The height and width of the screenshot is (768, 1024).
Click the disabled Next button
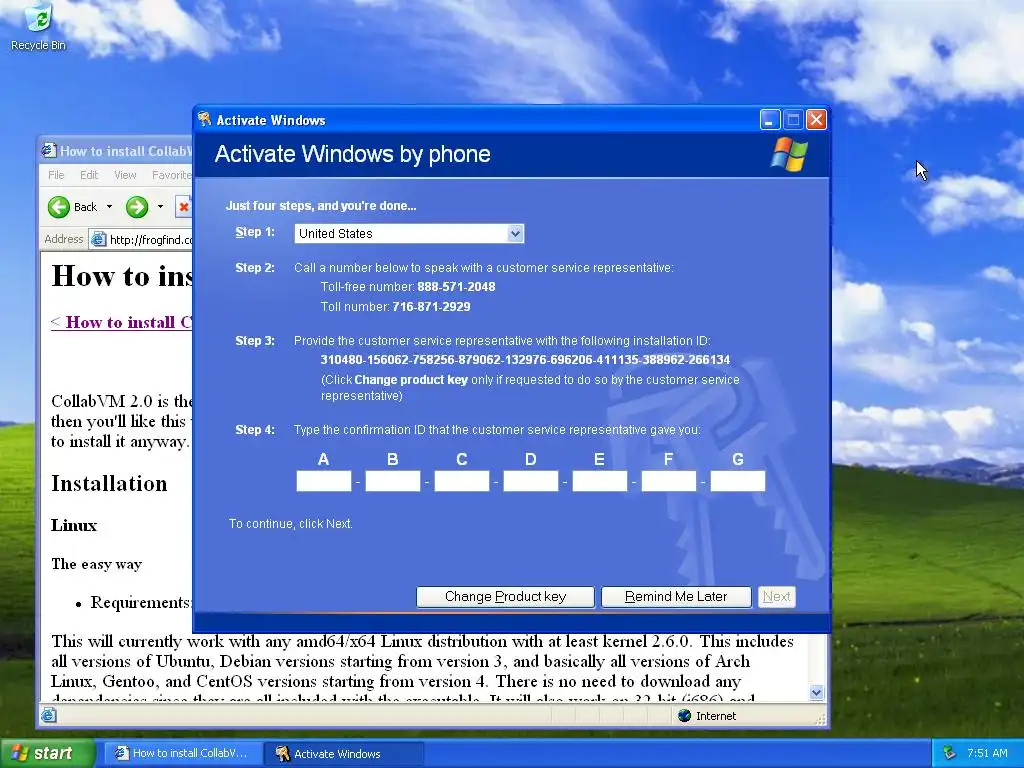pyautogui.click(x=776, y=597)
